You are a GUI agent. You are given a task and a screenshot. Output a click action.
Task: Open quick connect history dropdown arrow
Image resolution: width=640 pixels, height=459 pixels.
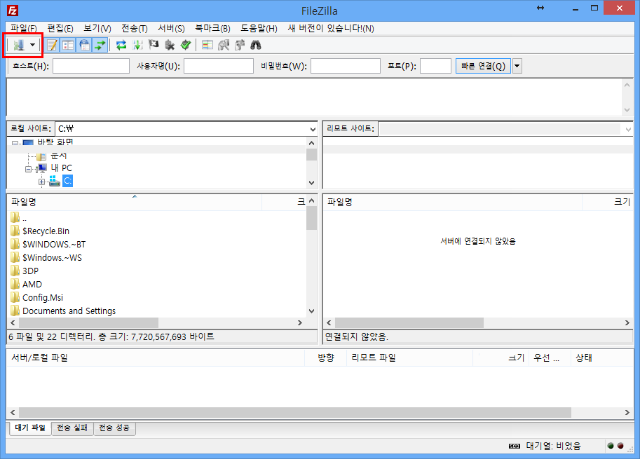click(x=517, y=66)
